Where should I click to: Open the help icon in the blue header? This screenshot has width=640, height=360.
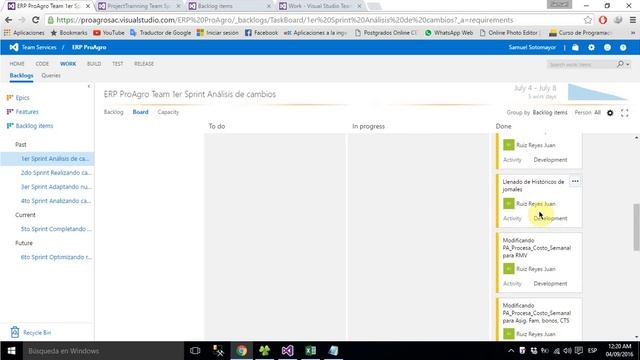point(623,47)
